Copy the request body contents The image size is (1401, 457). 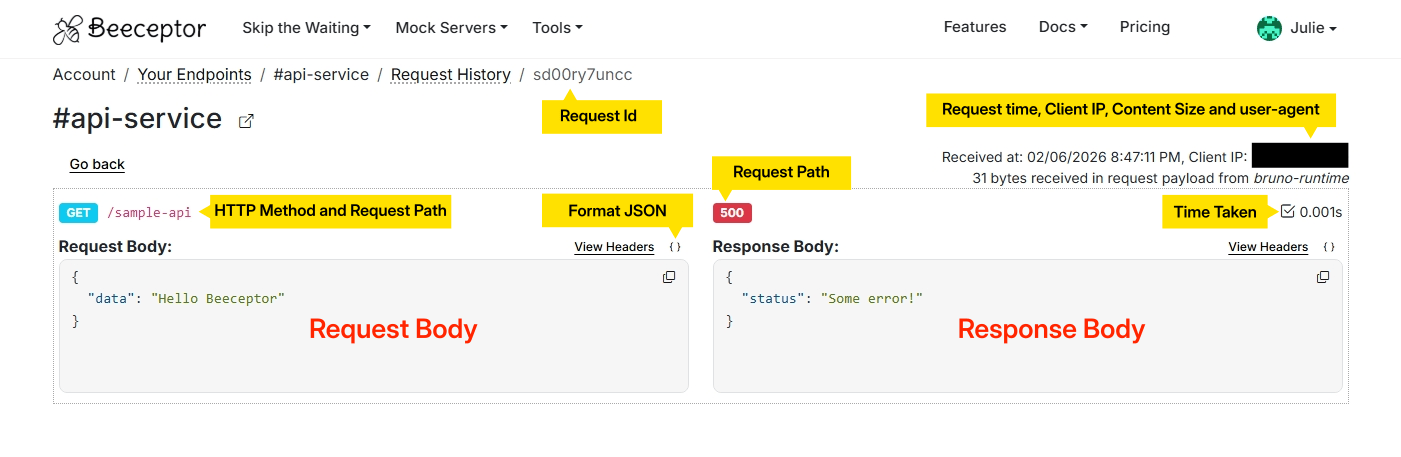669,277
